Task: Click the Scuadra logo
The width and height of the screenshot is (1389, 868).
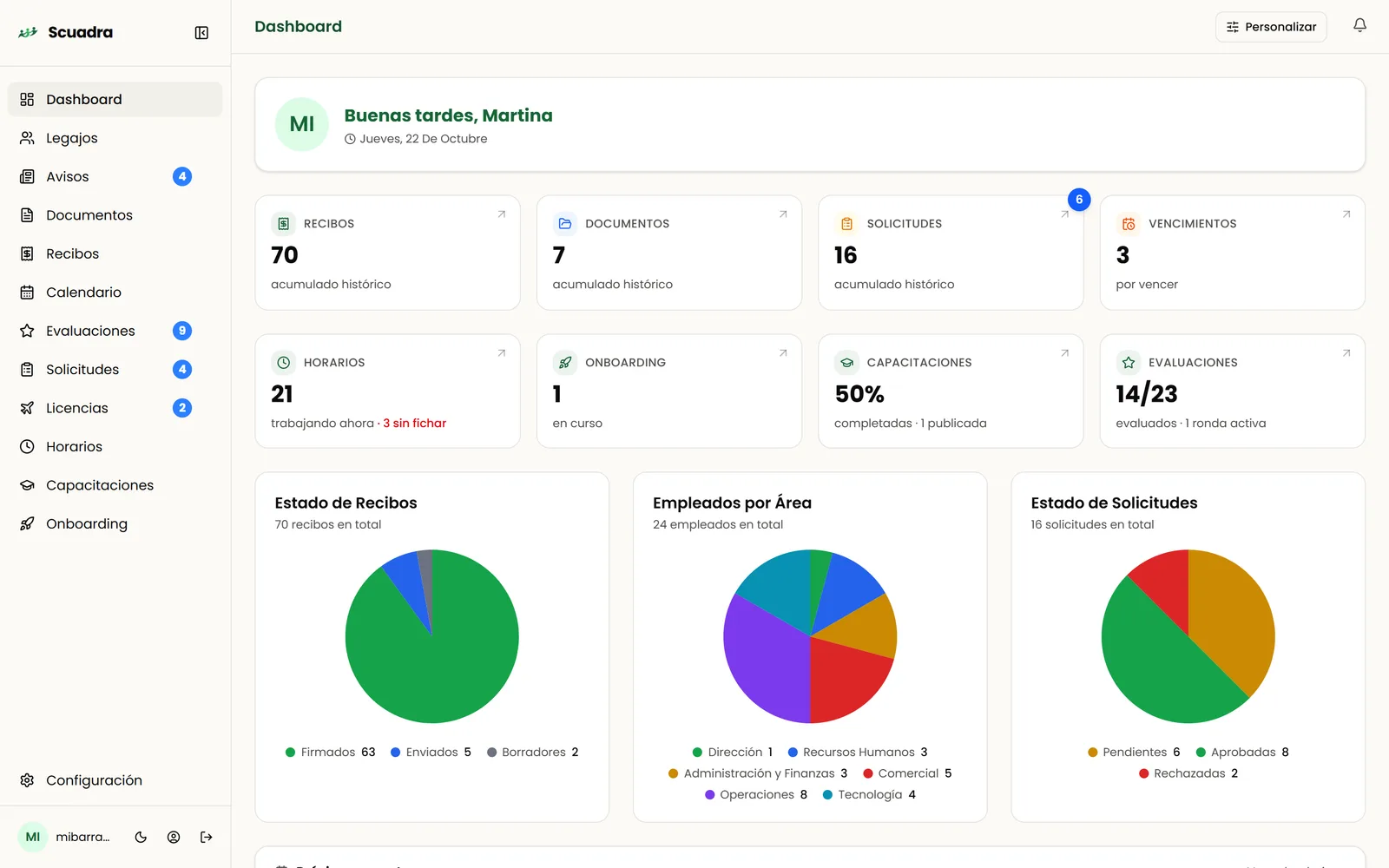Action: coord(65,32)
